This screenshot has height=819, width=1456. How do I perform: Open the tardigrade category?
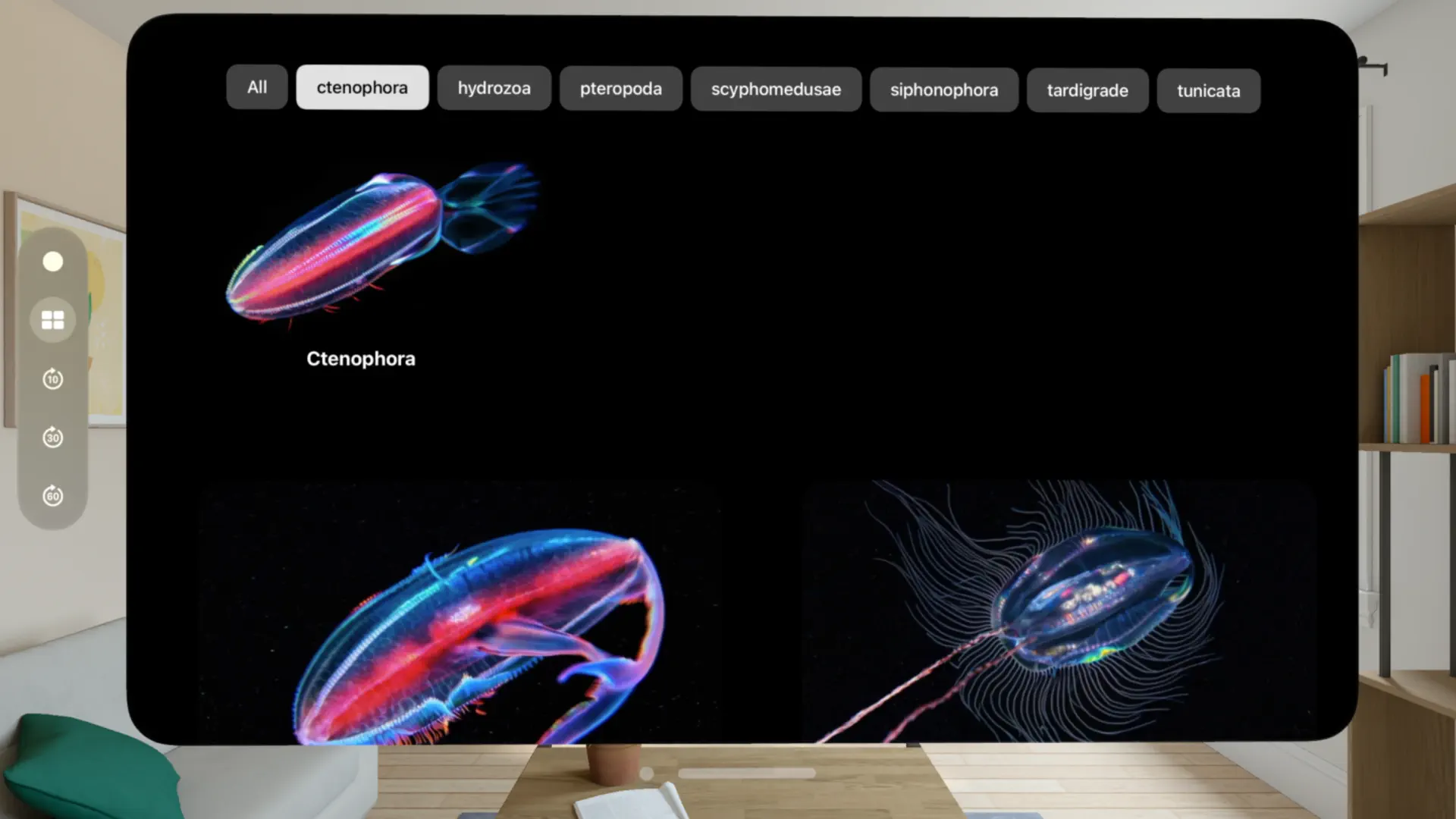(1087, 91)
